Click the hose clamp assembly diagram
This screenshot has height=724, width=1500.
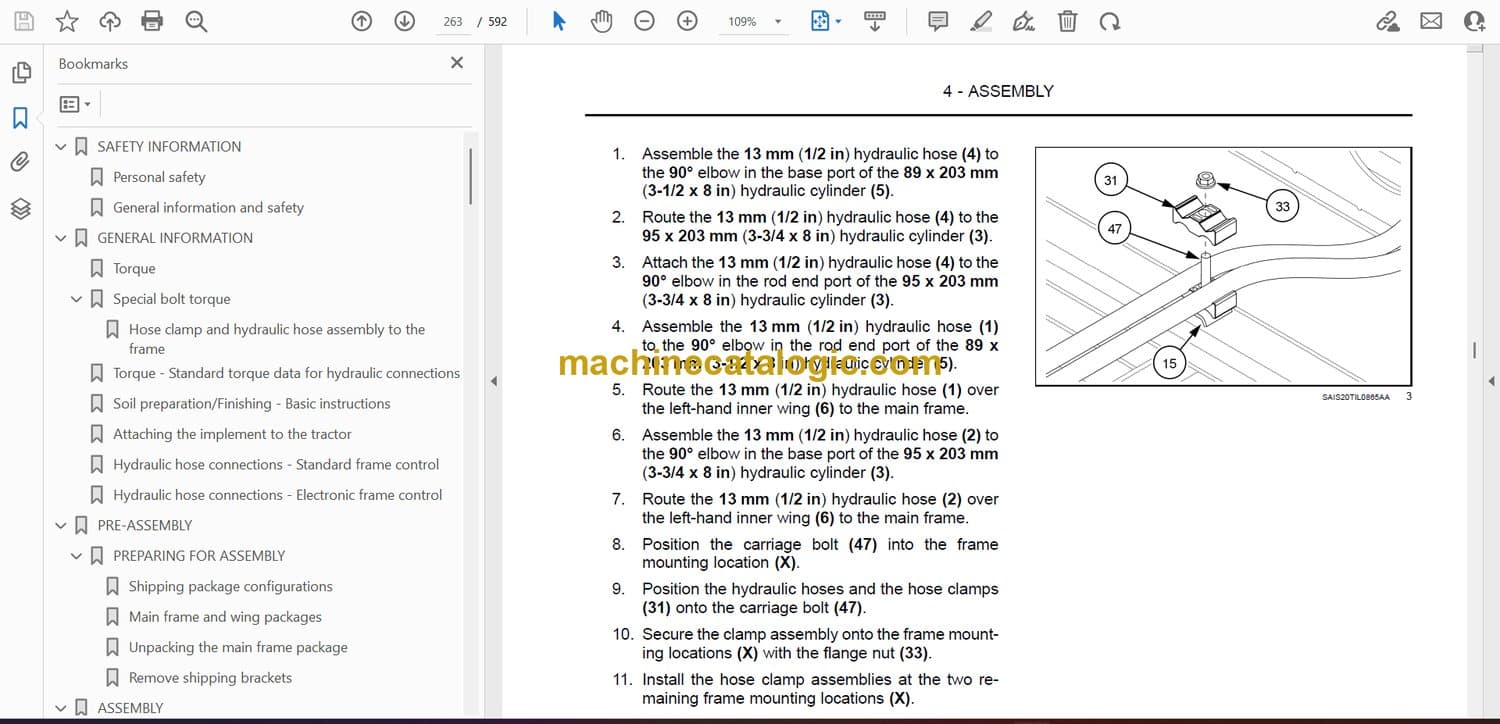(1223, 266)
